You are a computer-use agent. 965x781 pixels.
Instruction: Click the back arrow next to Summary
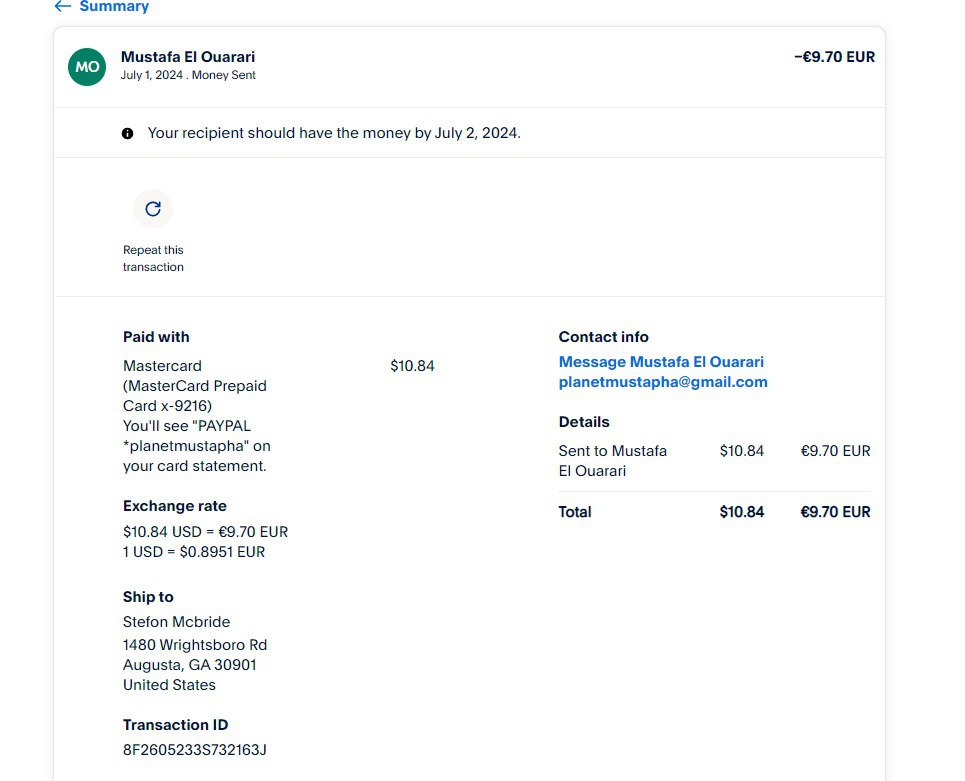pos(62,7)
